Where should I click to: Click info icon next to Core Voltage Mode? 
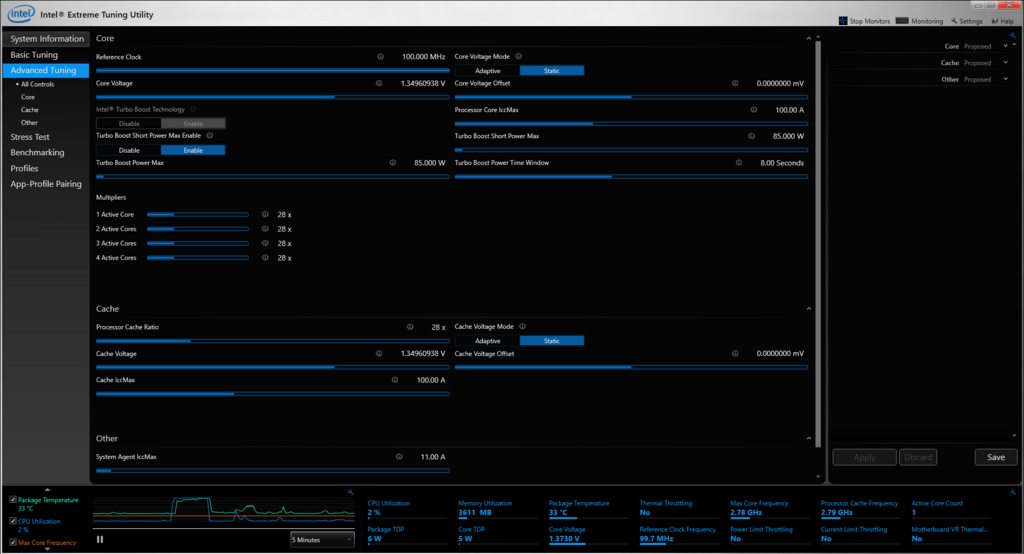tap(519, 56)
